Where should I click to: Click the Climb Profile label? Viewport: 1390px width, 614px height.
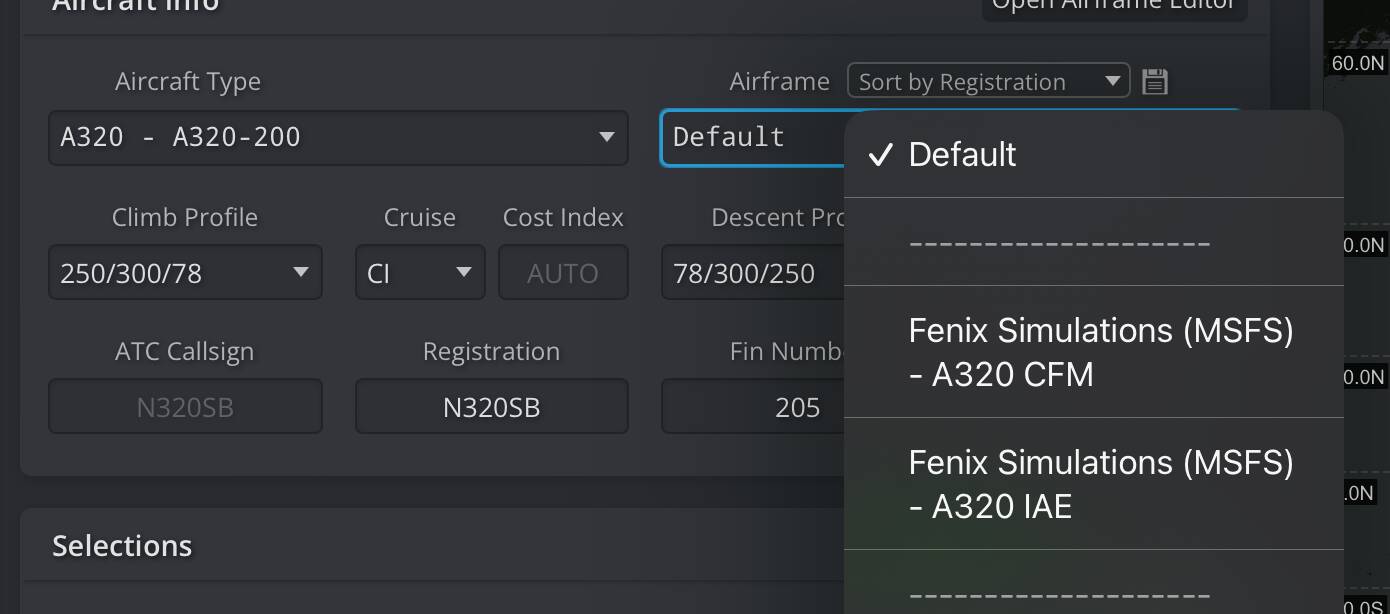pos(185,217)
